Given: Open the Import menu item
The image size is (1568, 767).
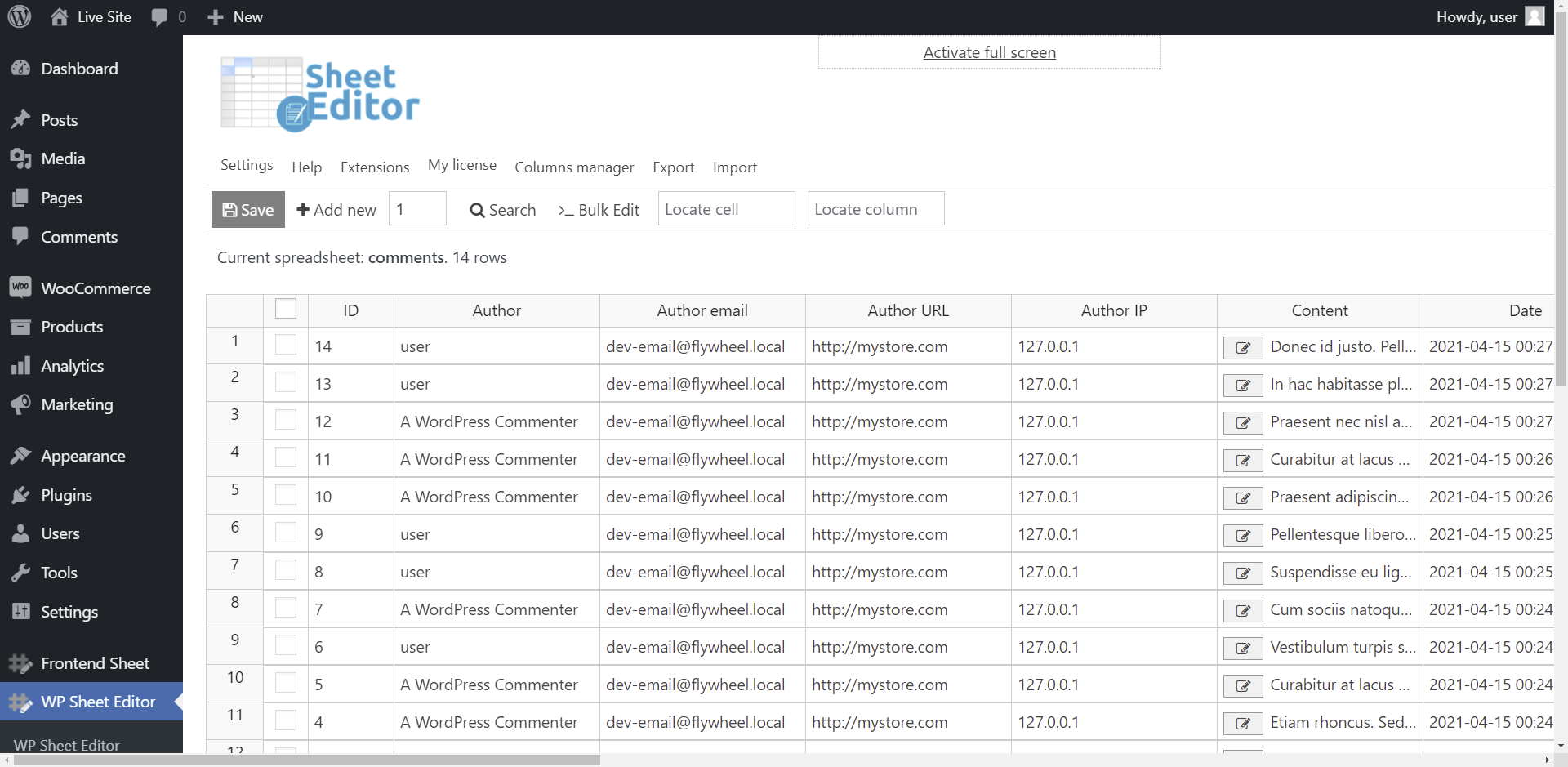Looking at the screenshot, I should click(735, 167).
